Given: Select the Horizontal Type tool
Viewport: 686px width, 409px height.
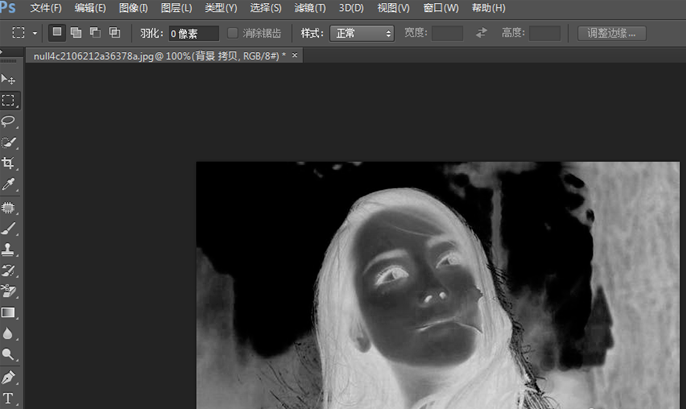Looking at the screenshot, I should click(x=8, y=398).
